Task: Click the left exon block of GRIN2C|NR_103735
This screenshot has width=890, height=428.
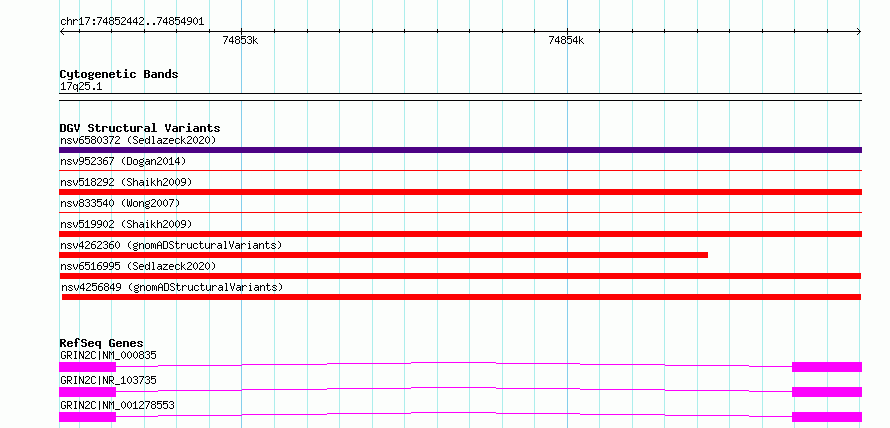Action: coord(87,392)
